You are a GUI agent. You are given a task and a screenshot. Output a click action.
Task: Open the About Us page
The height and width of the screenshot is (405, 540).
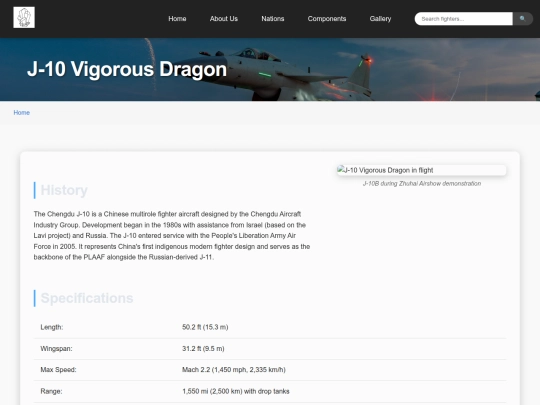point(224,19)
